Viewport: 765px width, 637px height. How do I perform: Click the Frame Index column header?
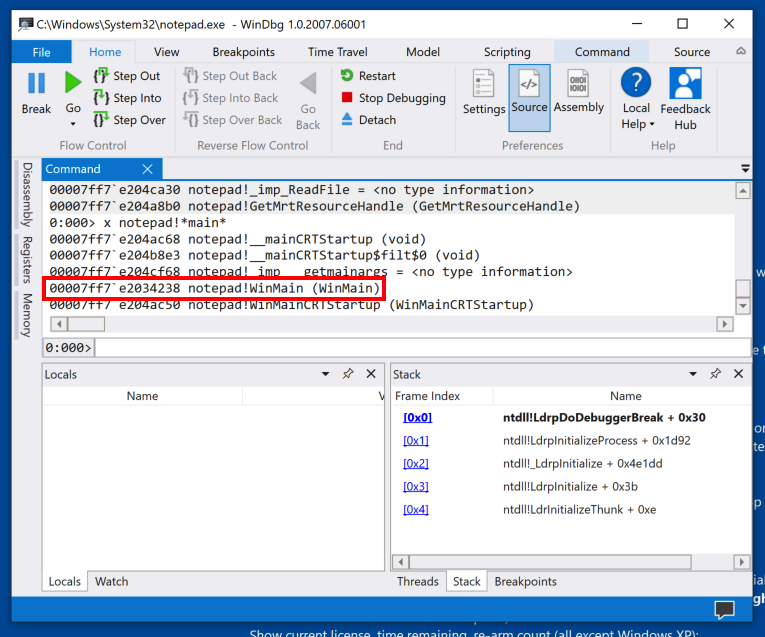click(427, 396)
